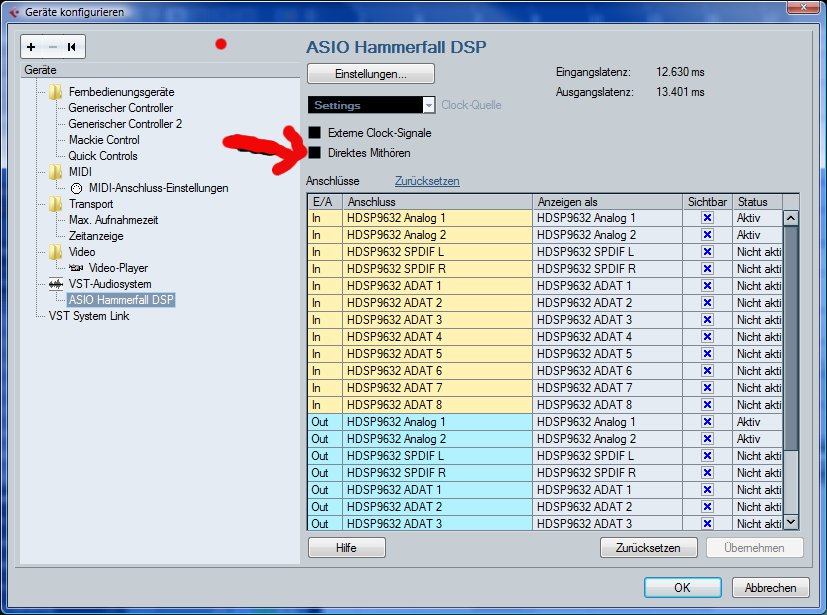Click the Cubase icon in the title bar
Image resolution: width=827 pixels, height=615 pixels.
(14, 12)
